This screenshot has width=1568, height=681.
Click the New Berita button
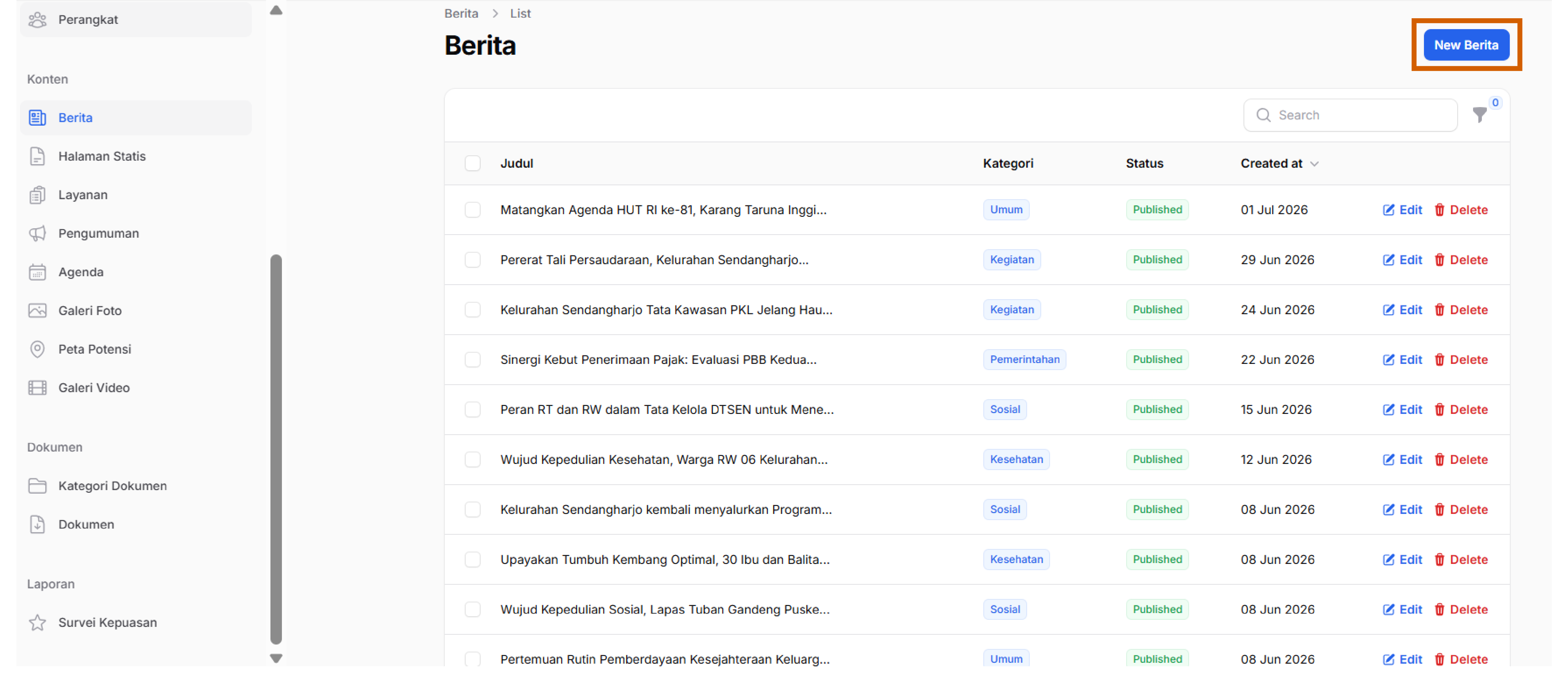(x=1466, y=44)
